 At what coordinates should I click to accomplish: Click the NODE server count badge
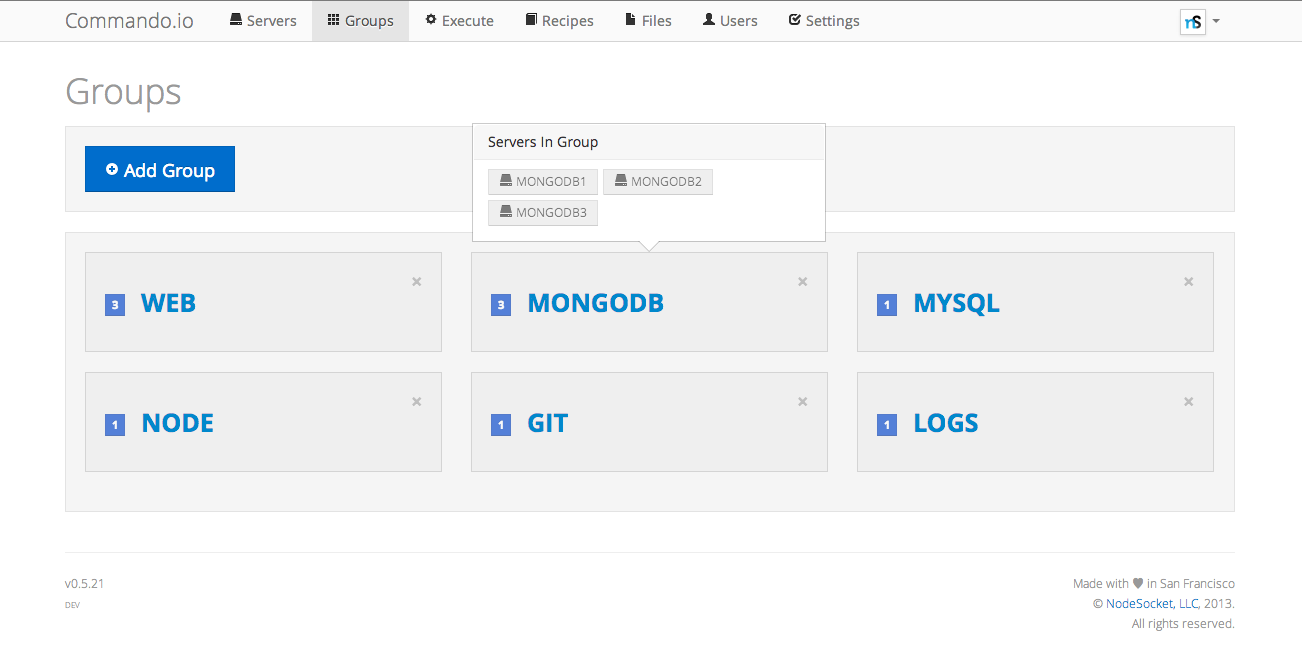[115, 425]
